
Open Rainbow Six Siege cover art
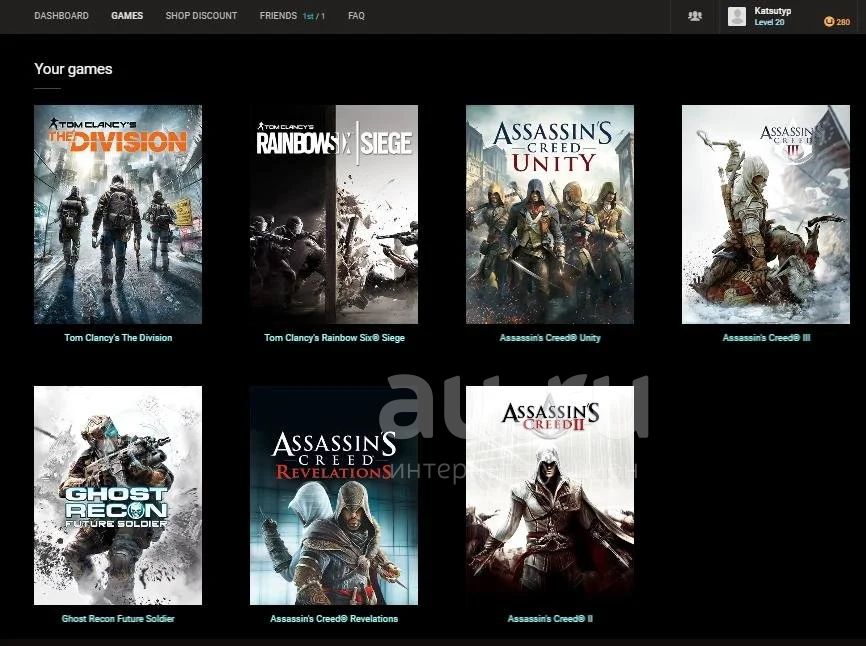[x=334, y=214]
